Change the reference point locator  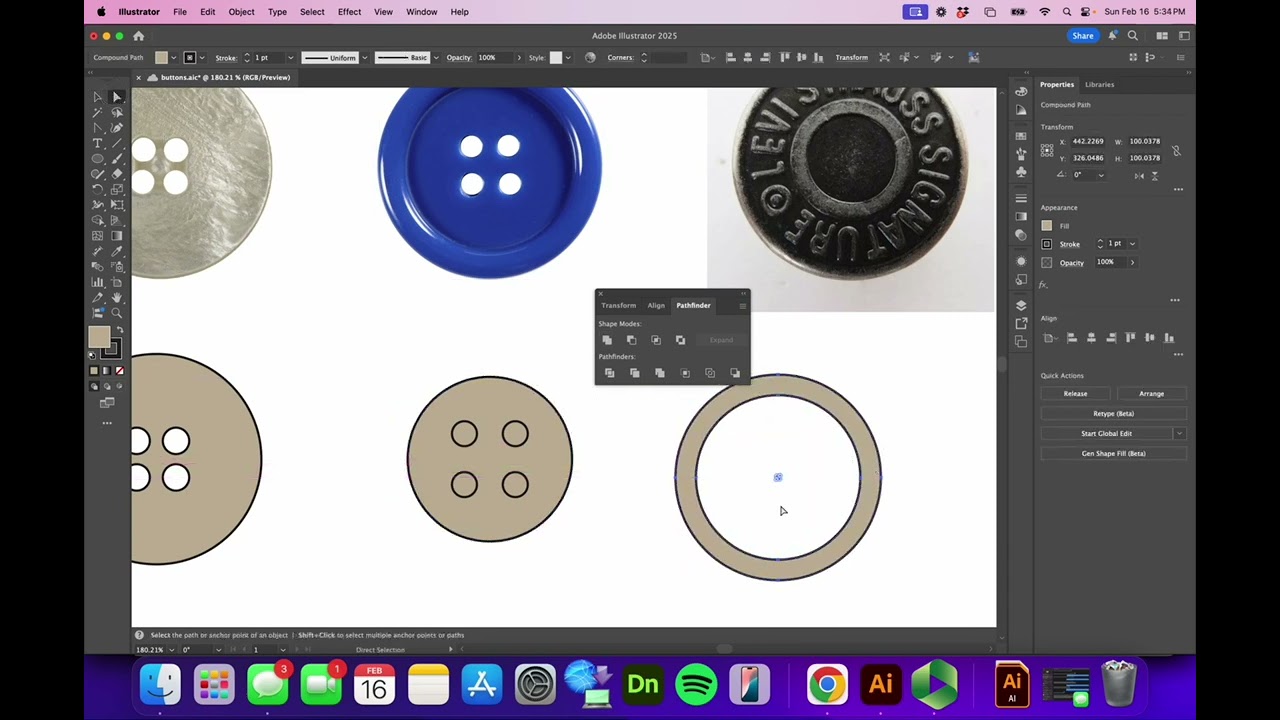coord(1047,150)
